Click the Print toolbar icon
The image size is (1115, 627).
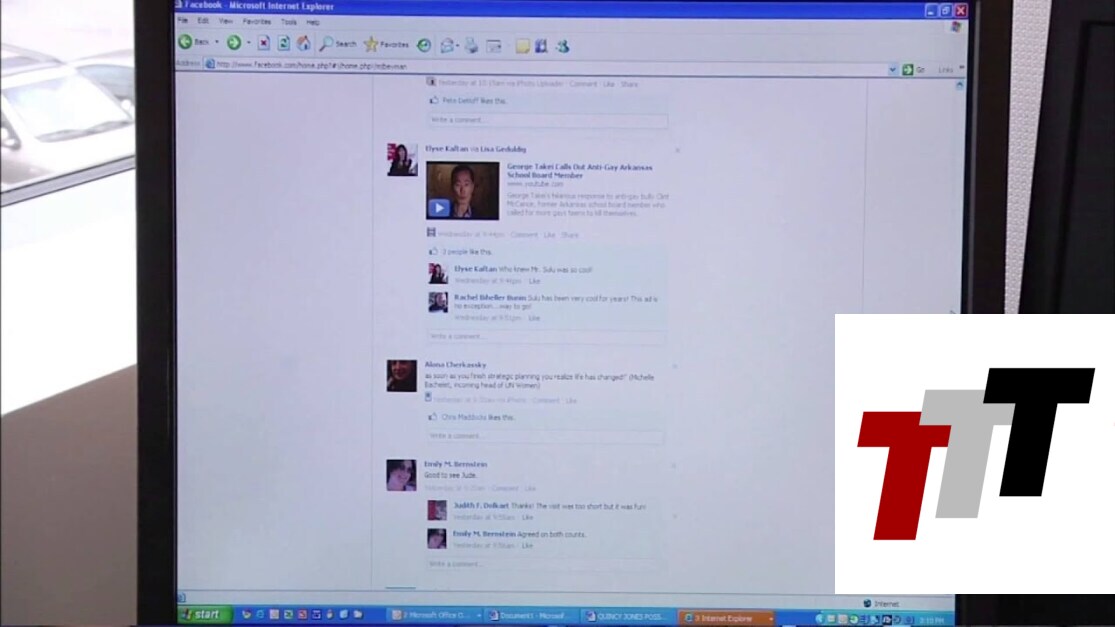pyautogui.click(x=471, y=45)
